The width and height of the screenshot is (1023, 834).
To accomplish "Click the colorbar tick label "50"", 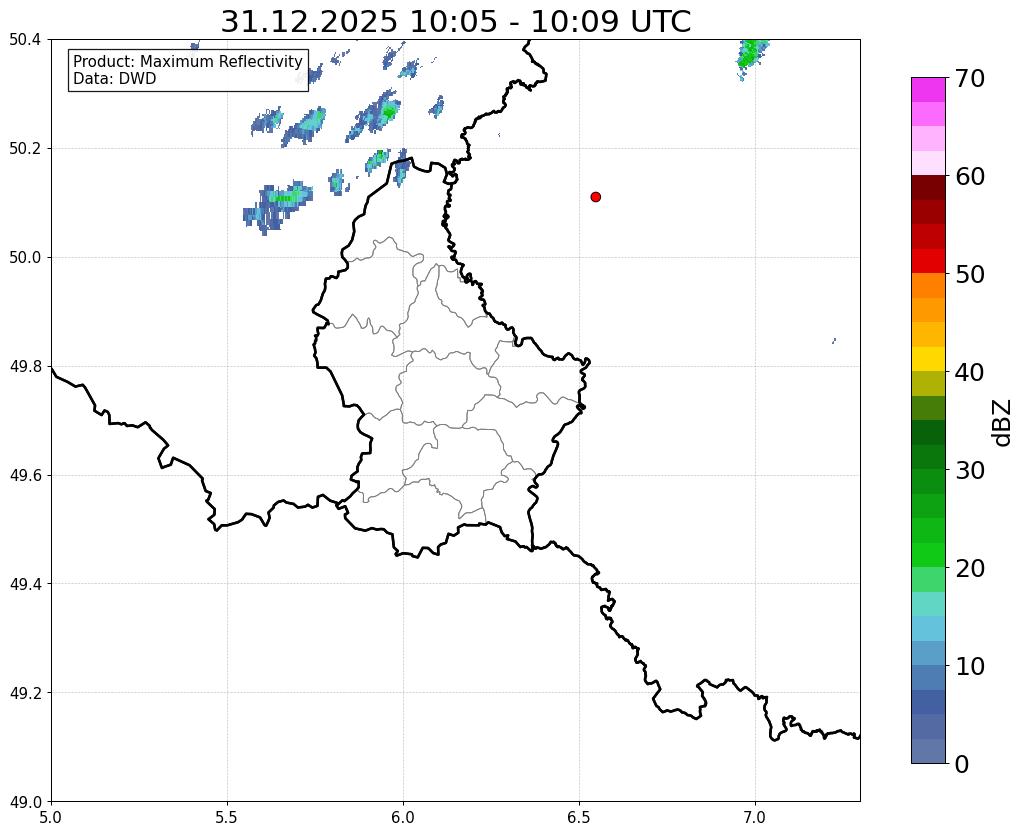I will 970,274.
